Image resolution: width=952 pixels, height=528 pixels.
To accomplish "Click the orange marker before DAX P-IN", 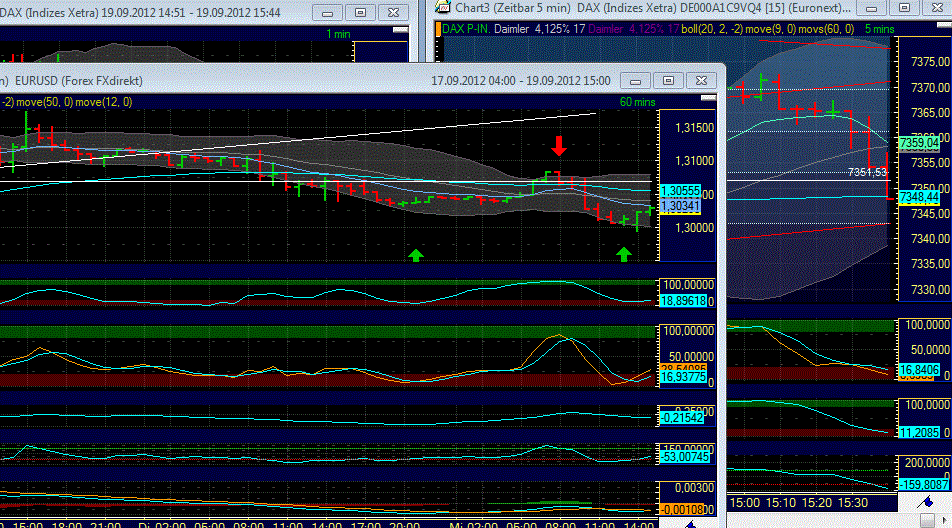I will coord(438,29).
